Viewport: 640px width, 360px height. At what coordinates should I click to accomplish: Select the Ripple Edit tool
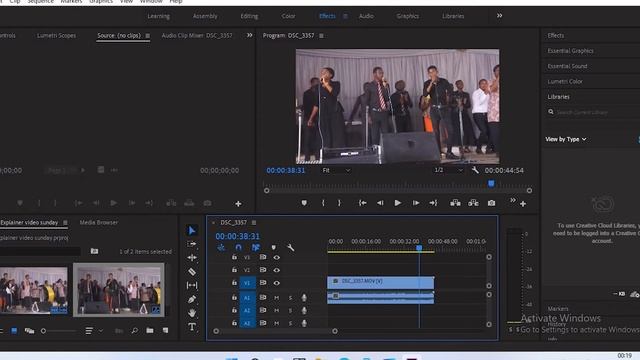coord(191,258)
